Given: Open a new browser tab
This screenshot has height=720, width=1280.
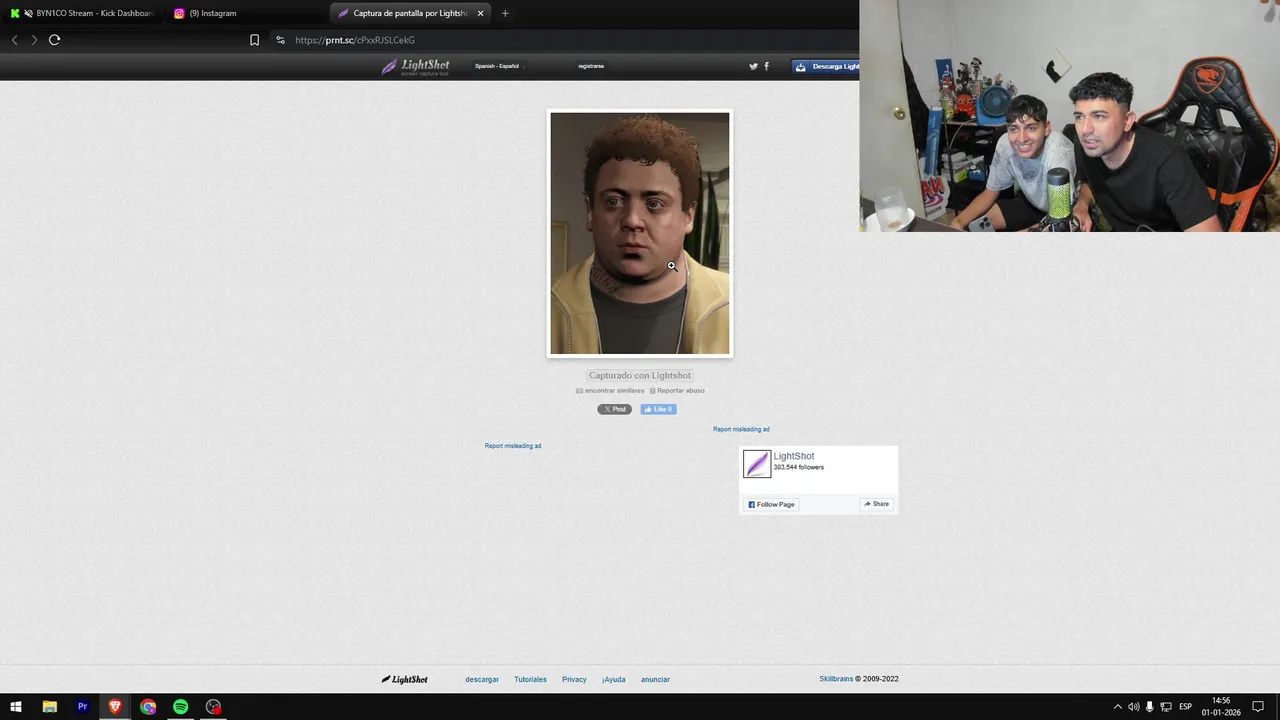Looking at the screenshot, I should click(x=505, y=13).
